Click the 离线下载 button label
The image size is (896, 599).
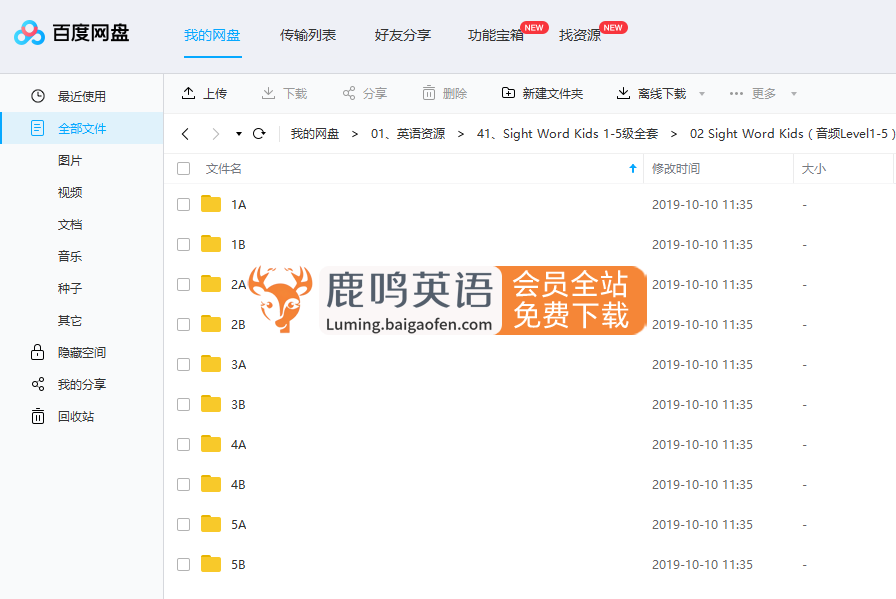(x=662, y=94)
